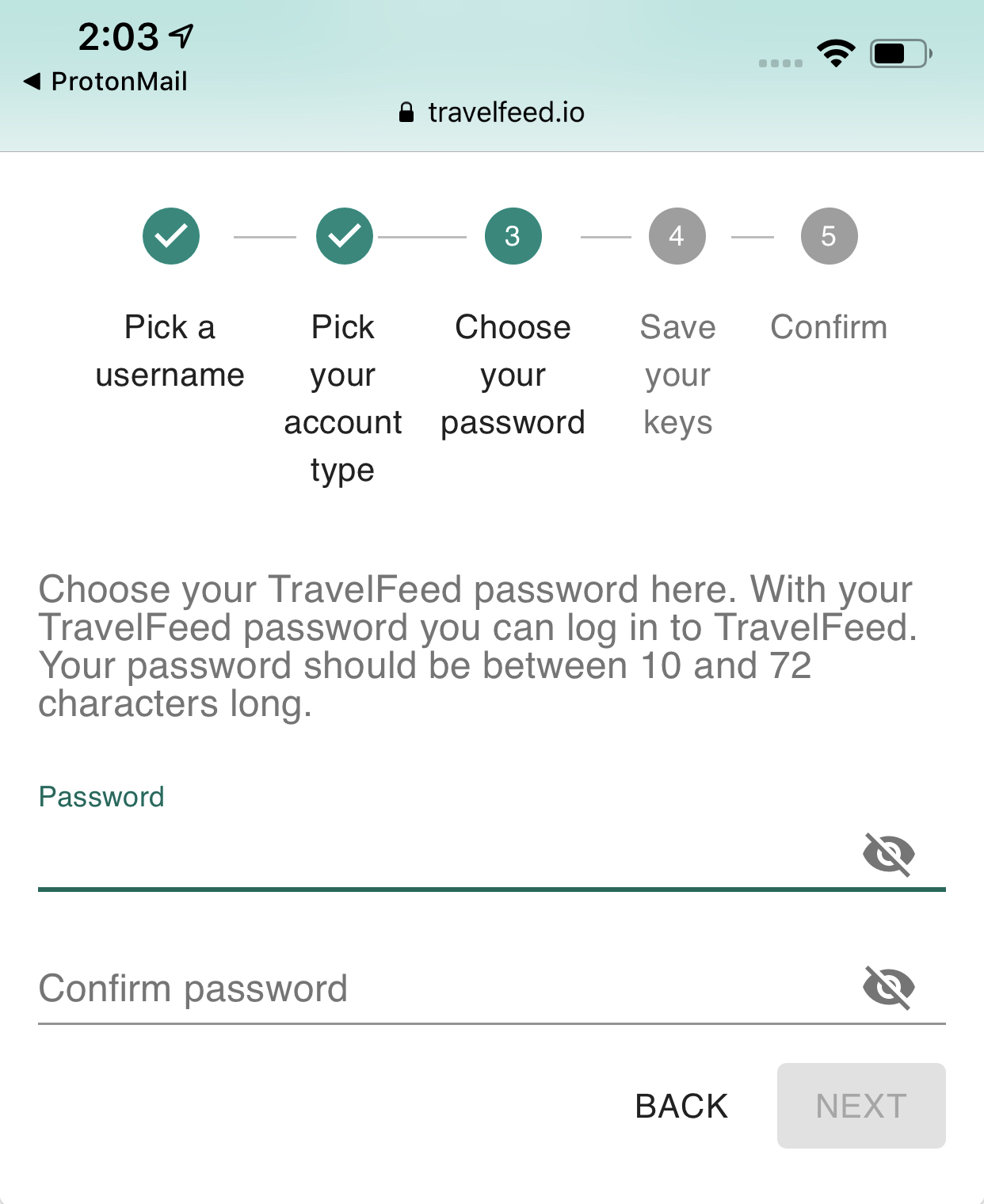The width and height of the screenshot is (984, 1204).
Task: Select the 'Choose your password' step label
Action: 513,375
